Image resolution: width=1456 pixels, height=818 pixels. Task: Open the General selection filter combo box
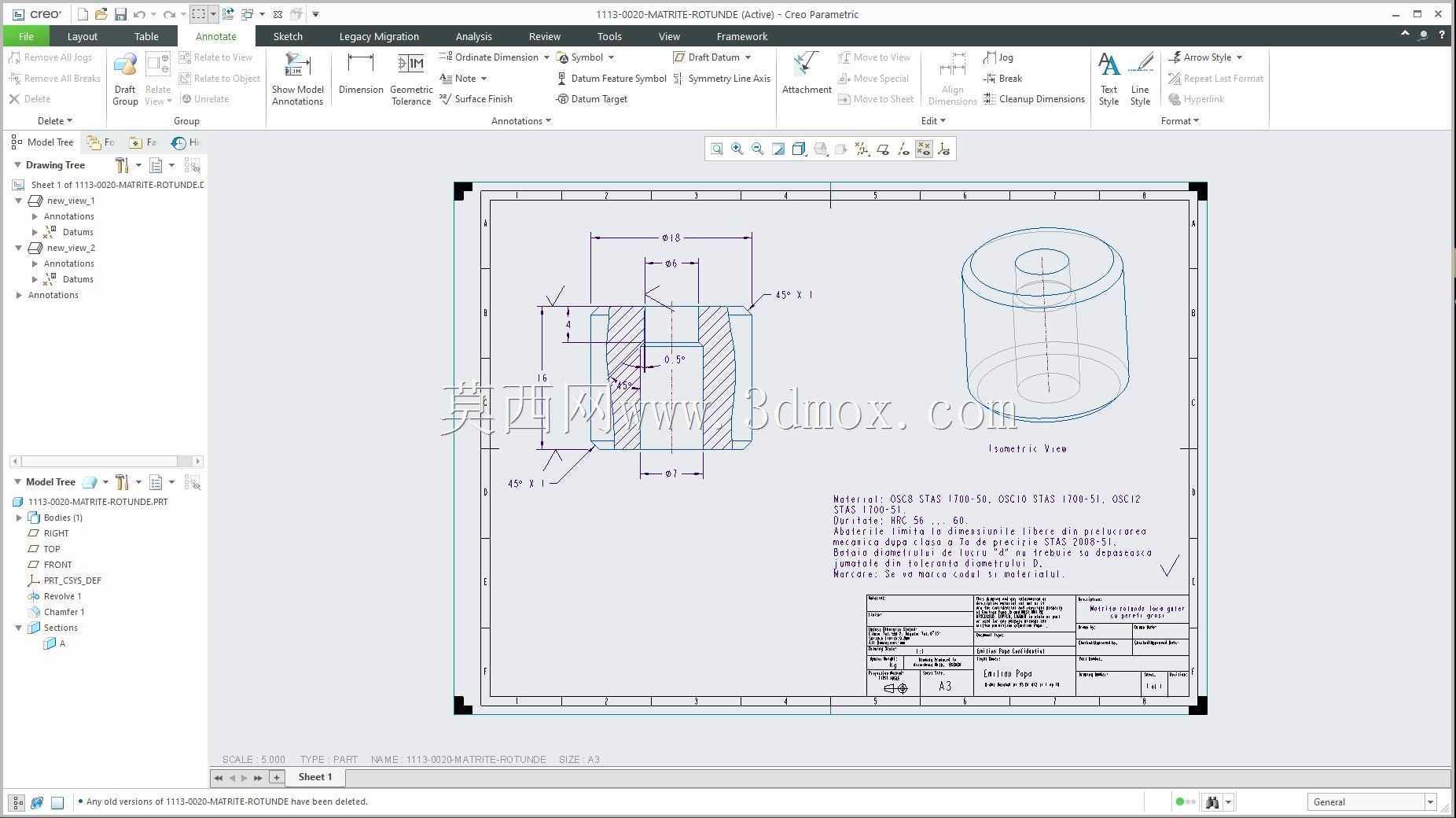tap(1372, 802)
